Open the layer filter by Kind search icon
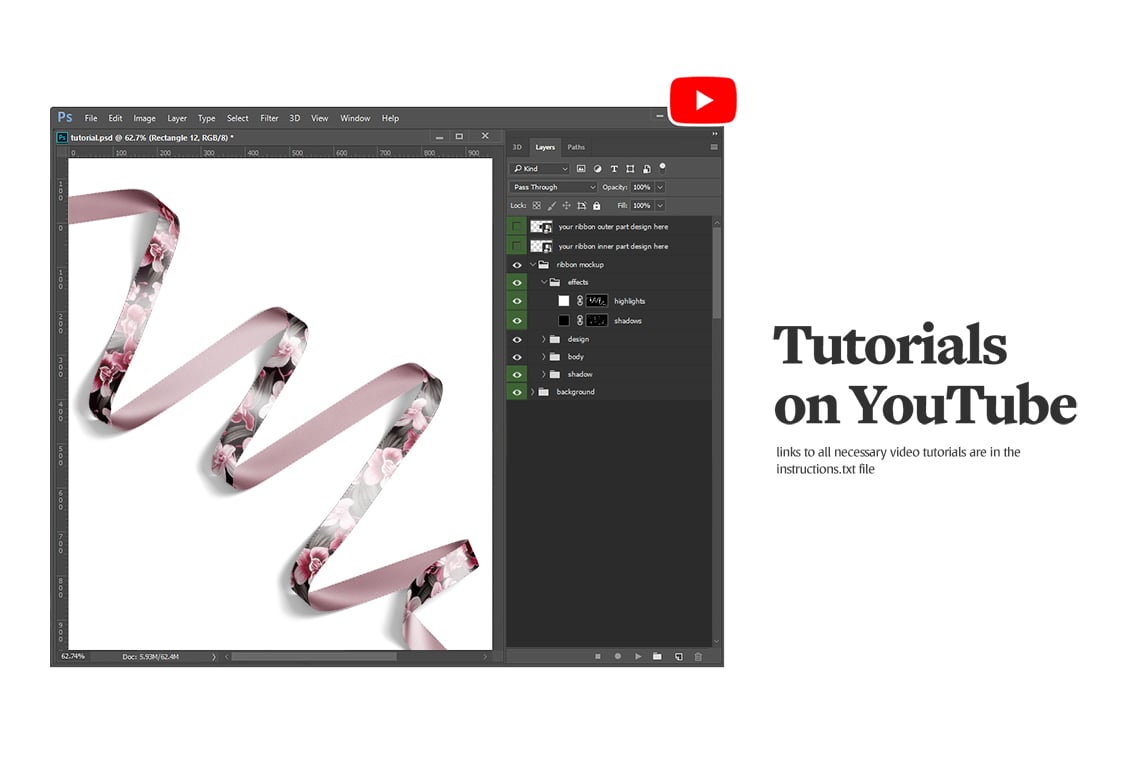1138x759 pixels. point(518,168)
